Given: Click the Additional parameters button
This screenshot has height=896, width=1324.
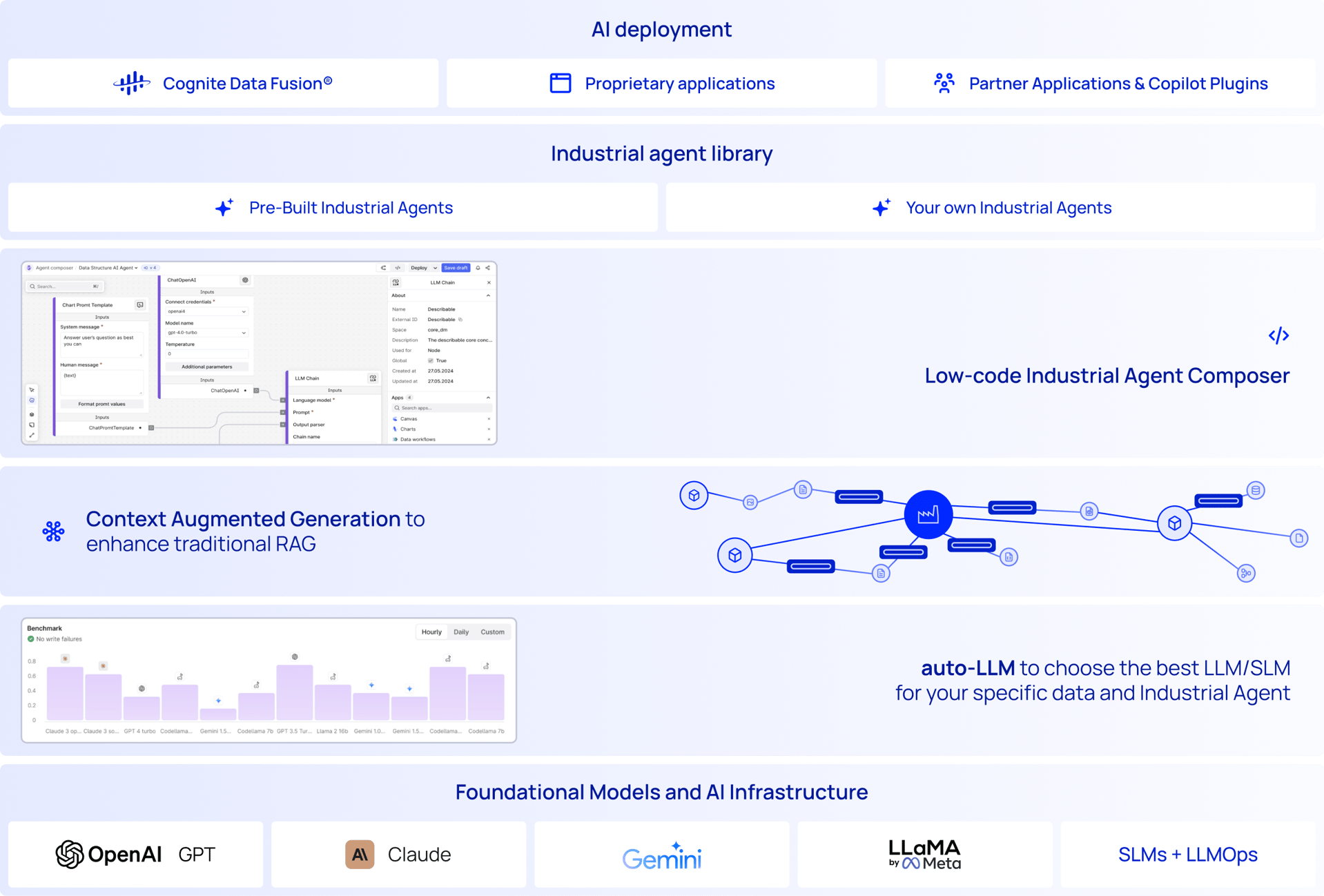Looking at the screenshot, I should click(x=206, y=367).
